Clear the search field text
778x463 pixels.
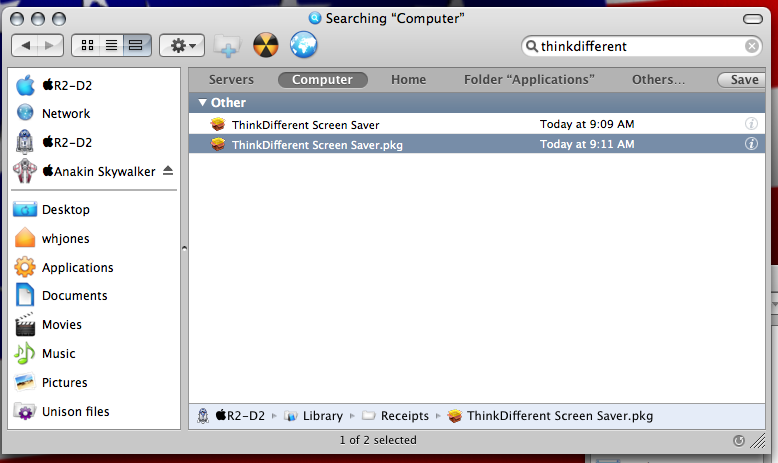click(x=752, y=46)
